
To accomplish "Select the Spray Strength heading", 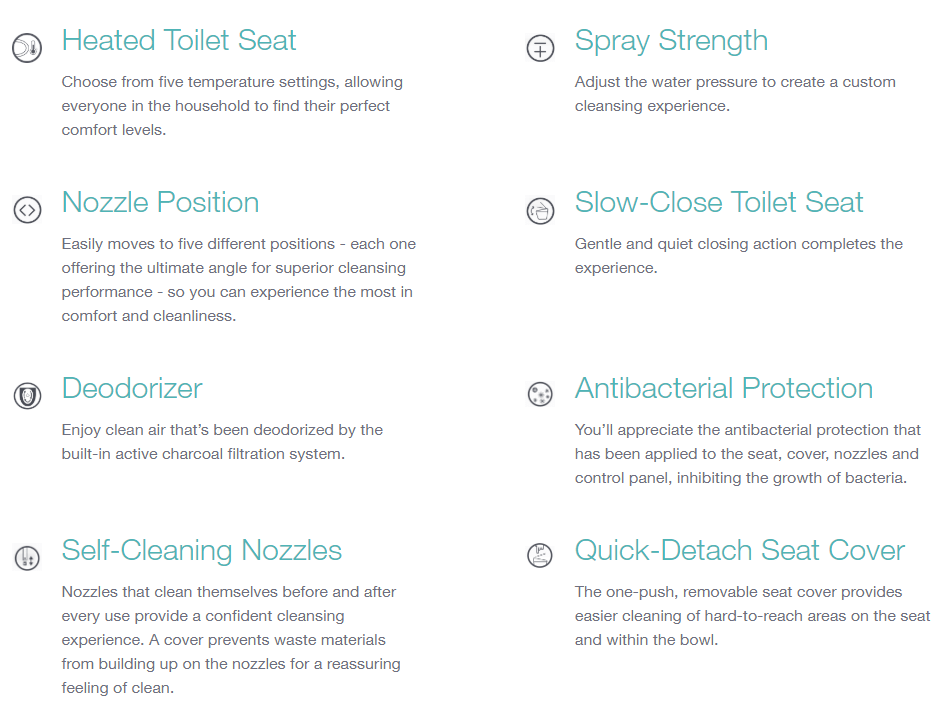I will [x=671, y=41].
